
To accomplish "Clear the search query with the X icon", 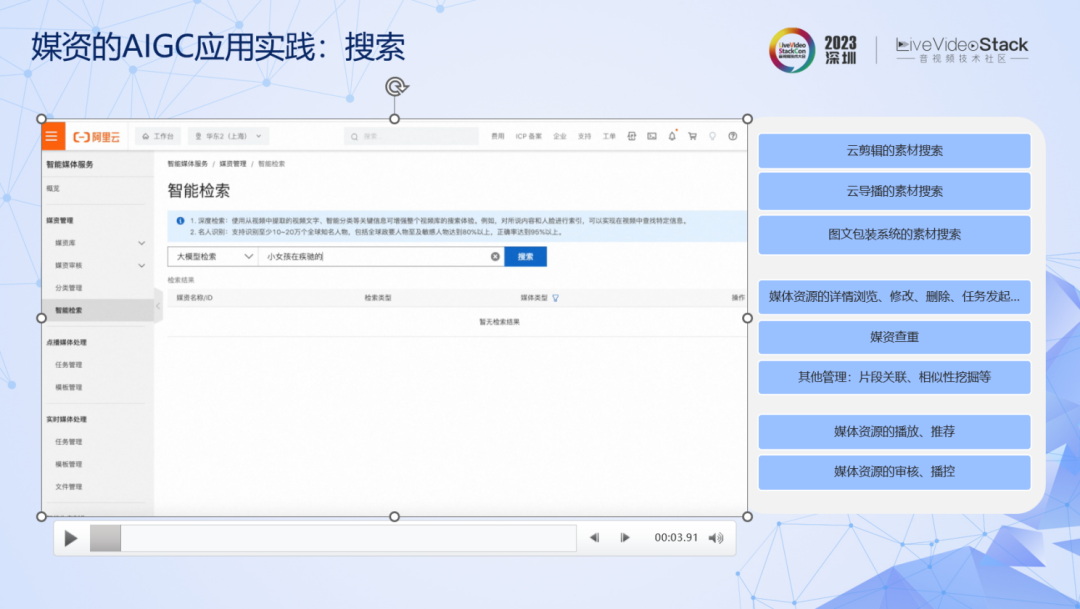I will click(x=495, y=256).
